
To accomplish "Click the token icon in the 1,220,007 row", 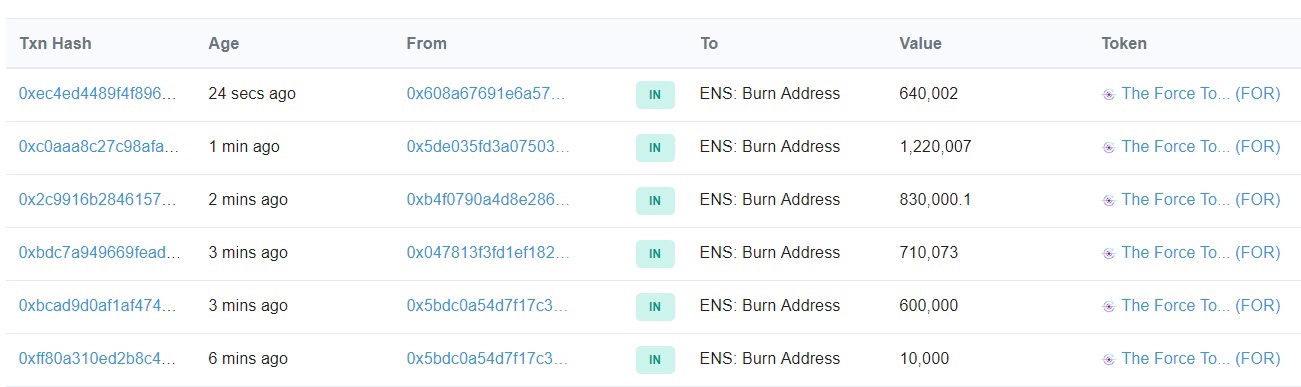I will pyautogui.click(x=1108, y=147).
